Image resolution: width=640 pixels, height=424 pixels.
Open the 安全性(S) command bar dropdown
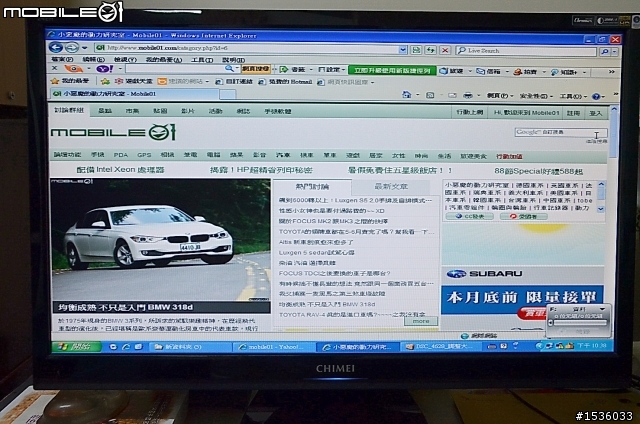pyautogui.click(x=536, y=96)
